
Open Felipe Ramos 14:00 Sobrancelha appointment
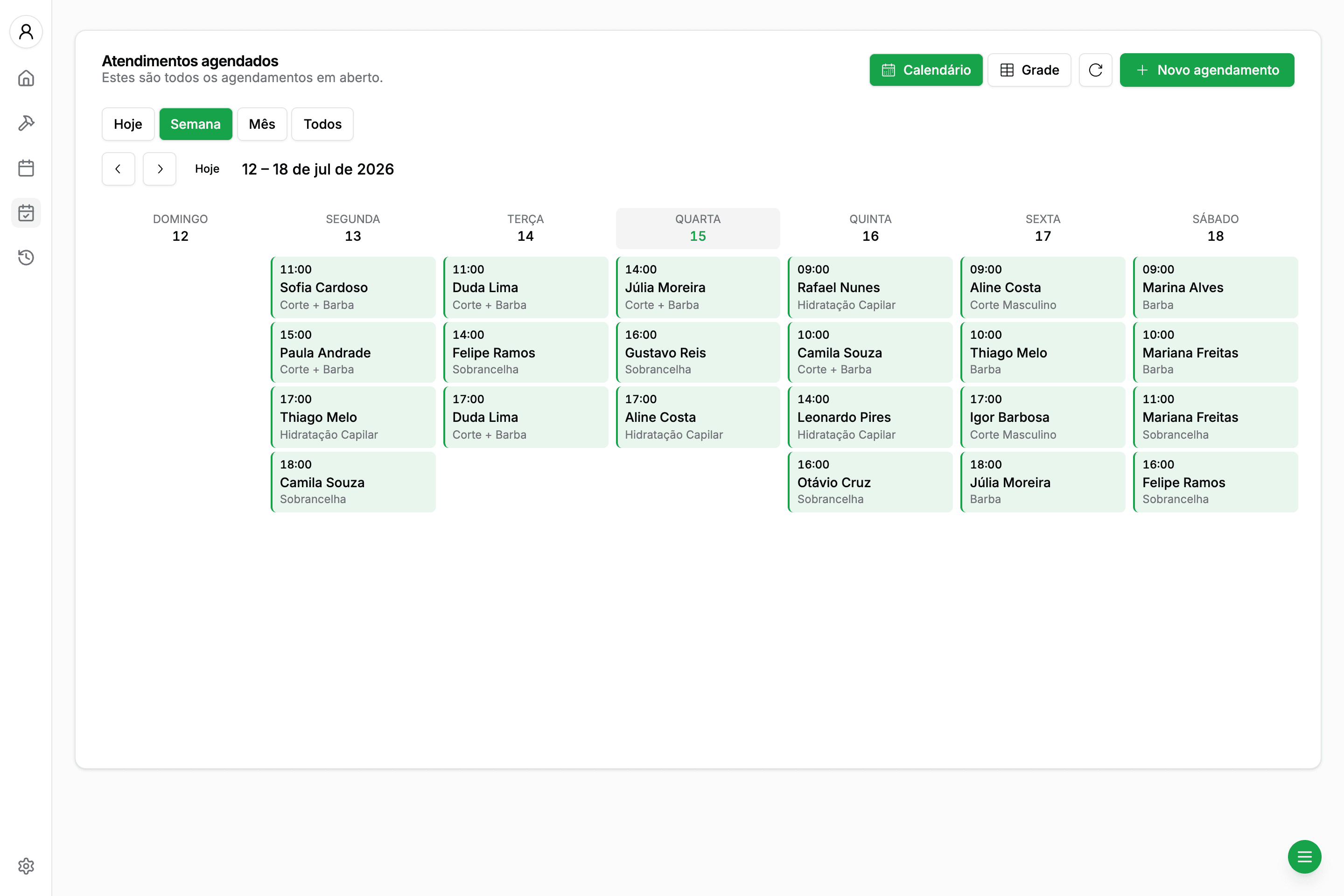[x=526, y=352]
